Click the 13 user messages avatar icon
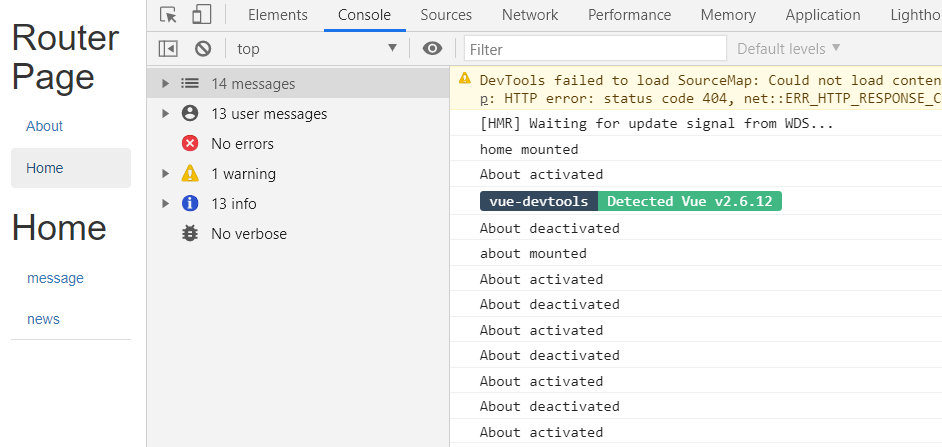Screen dimensions: 942x447 tap(190, 114)
